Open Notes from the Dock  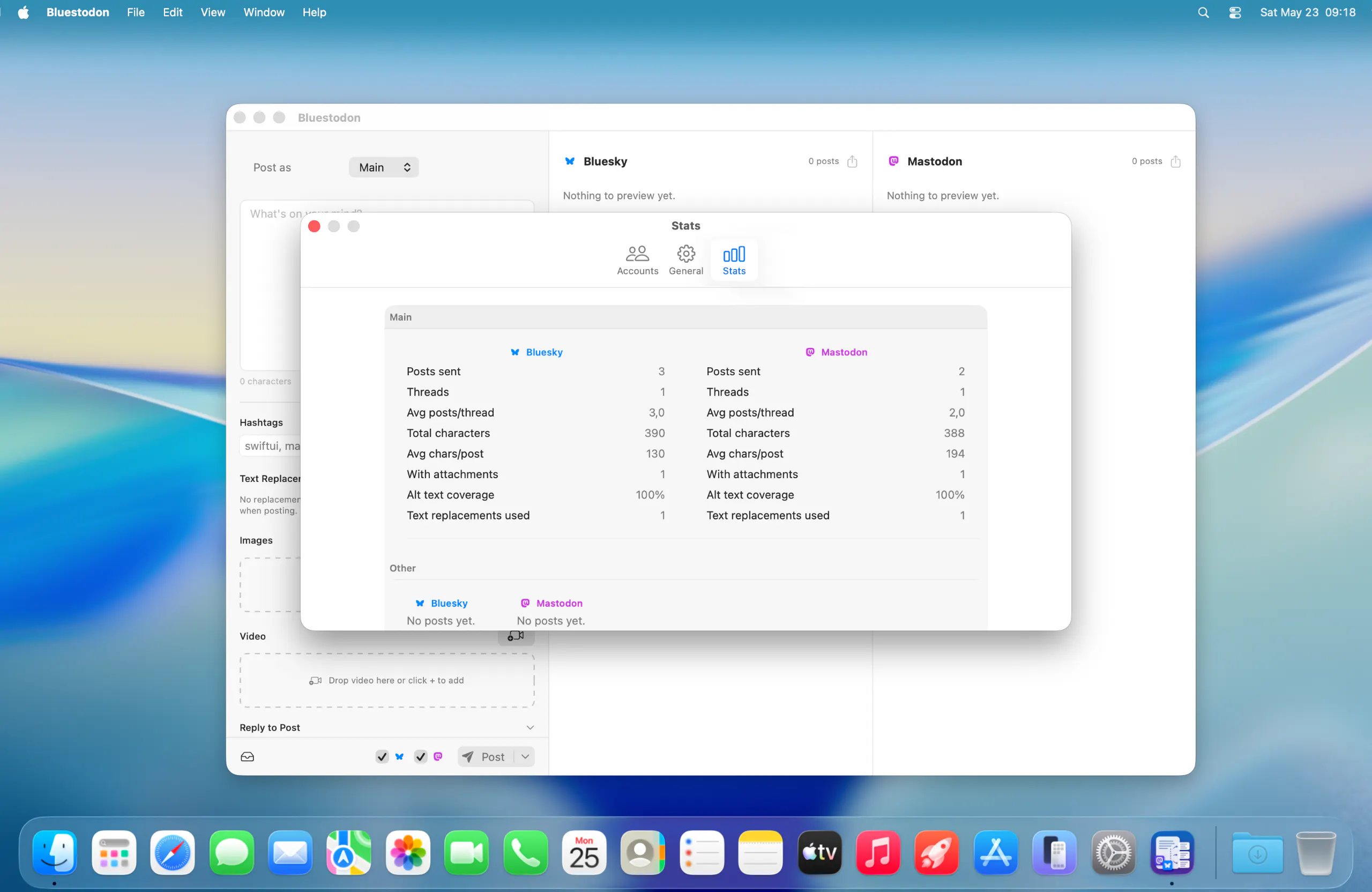pyautogui.click(x=760, y=852)
